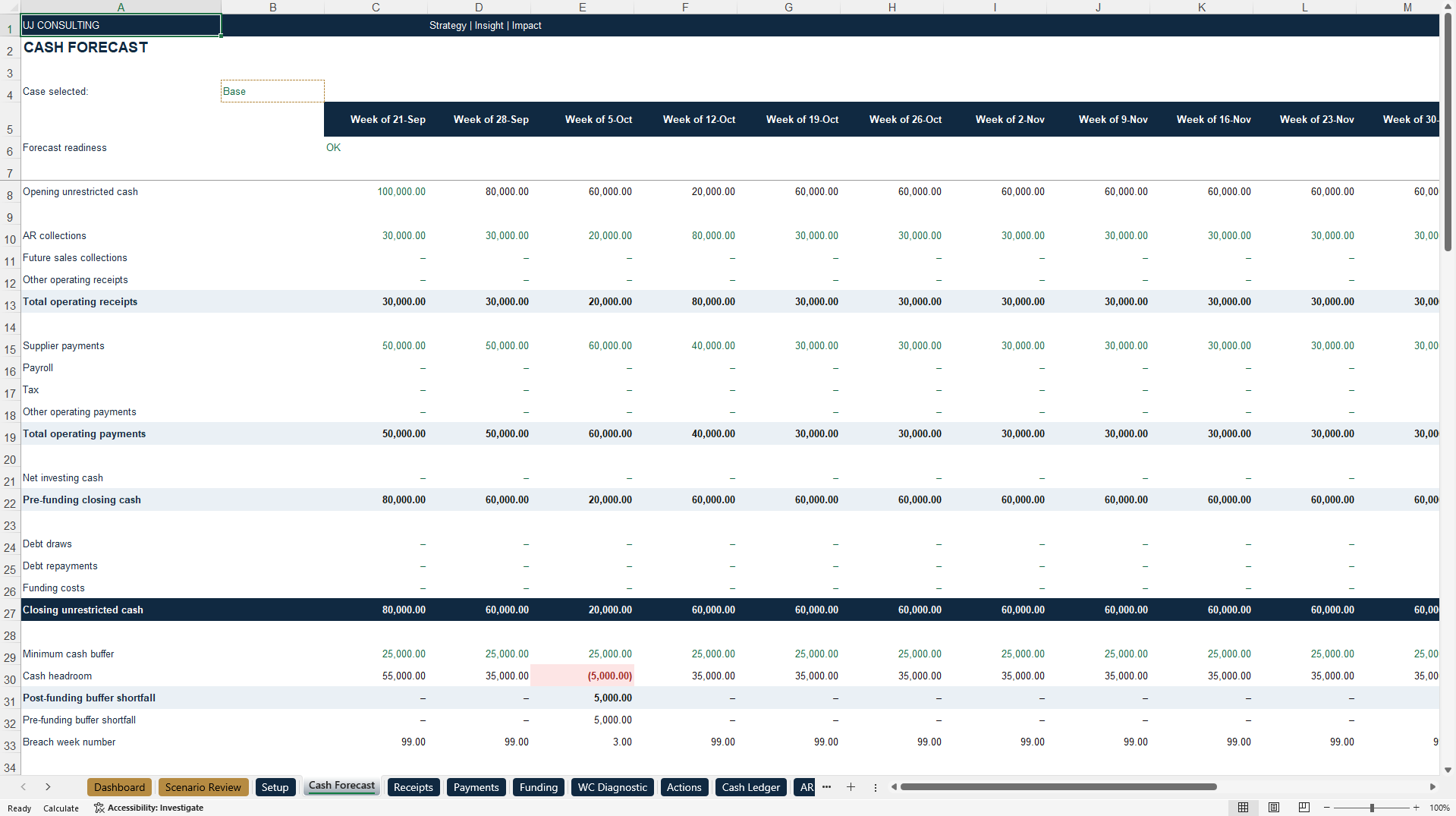Click the 100% zoom level
1456x816 pixels.
(x=1439, y=808)
